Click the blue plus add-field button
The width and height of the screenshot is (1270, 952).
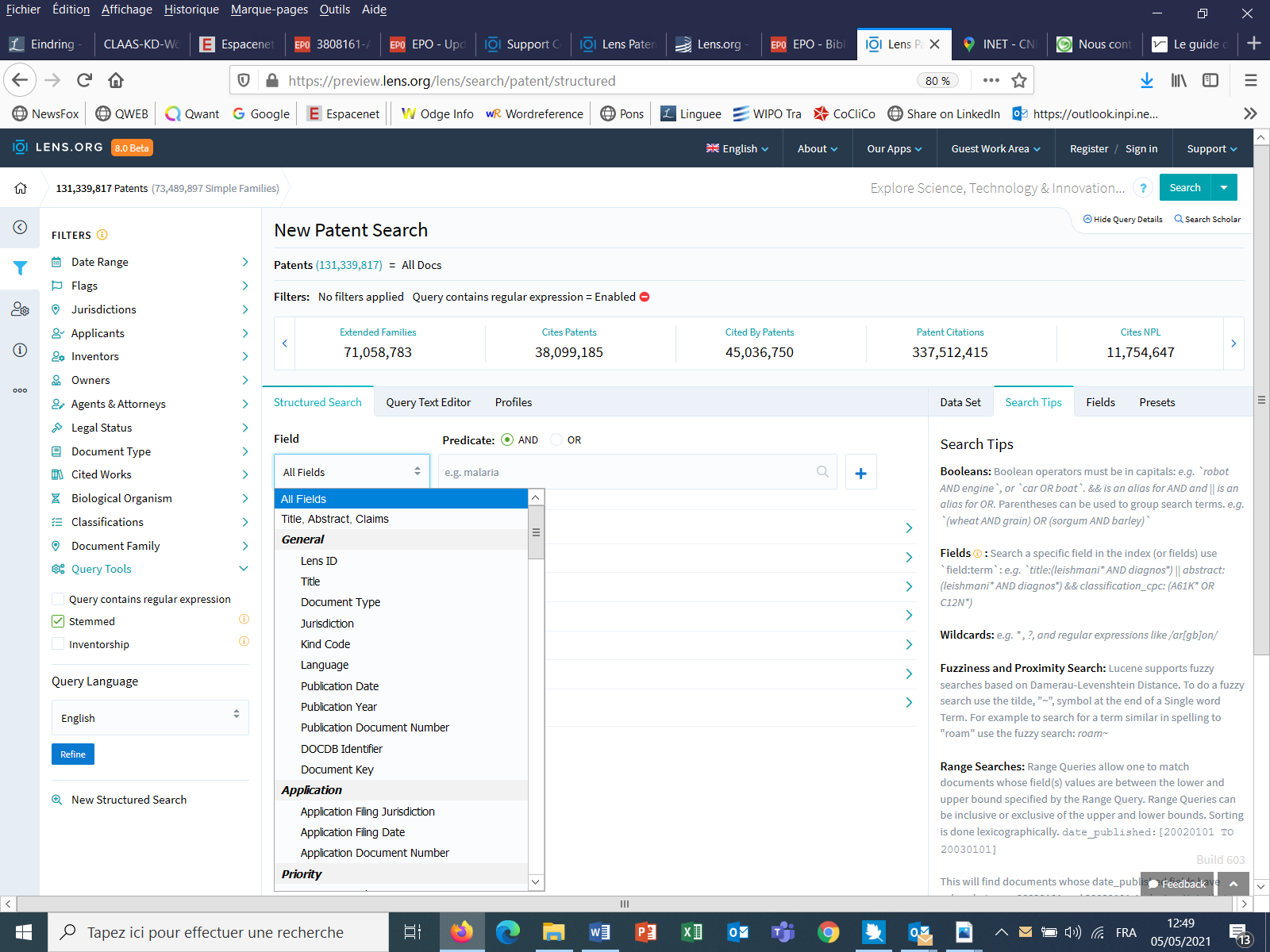tap(860, 473)
